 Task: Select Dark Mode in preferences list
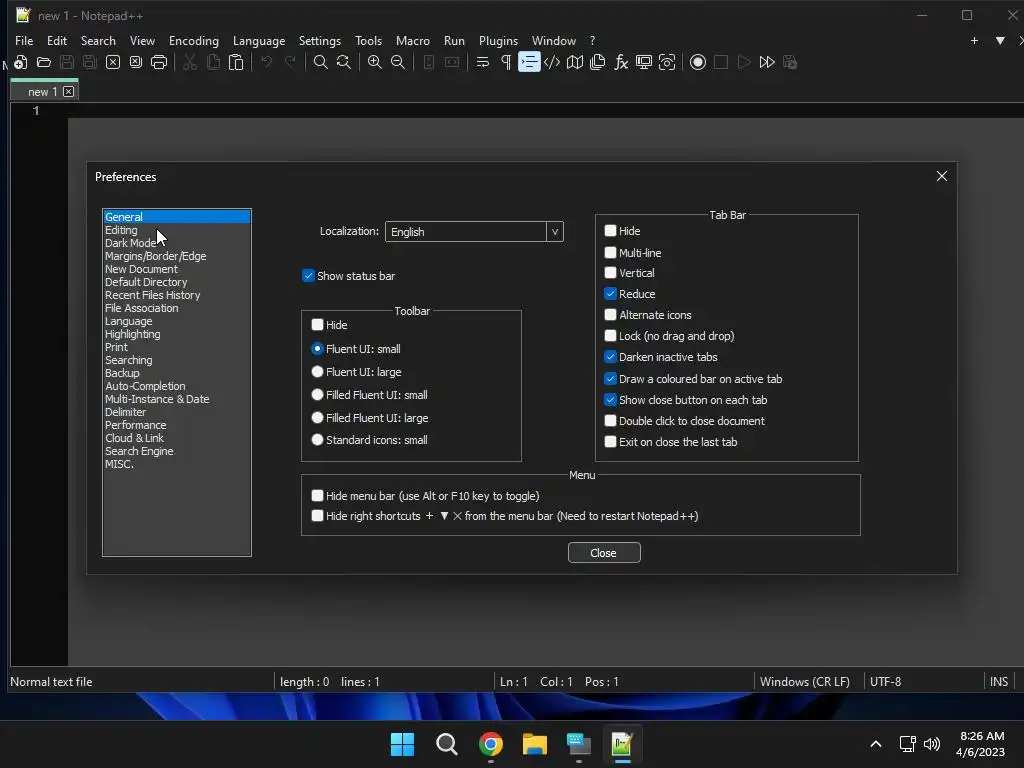[131, 243]
